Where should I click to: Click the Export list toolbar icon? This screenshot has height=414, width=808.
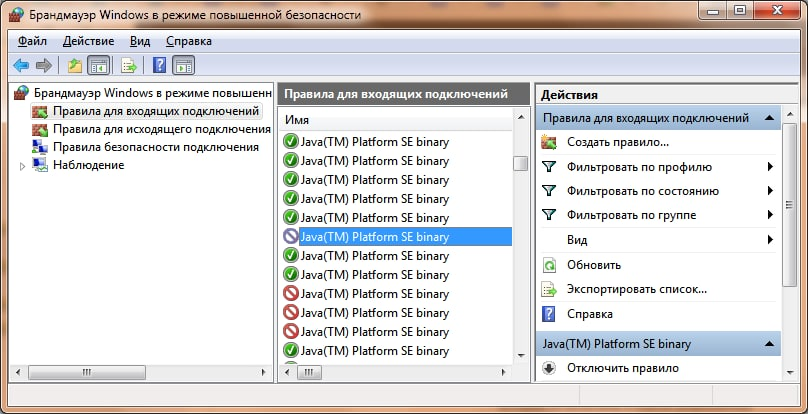[x=128, y=66]
